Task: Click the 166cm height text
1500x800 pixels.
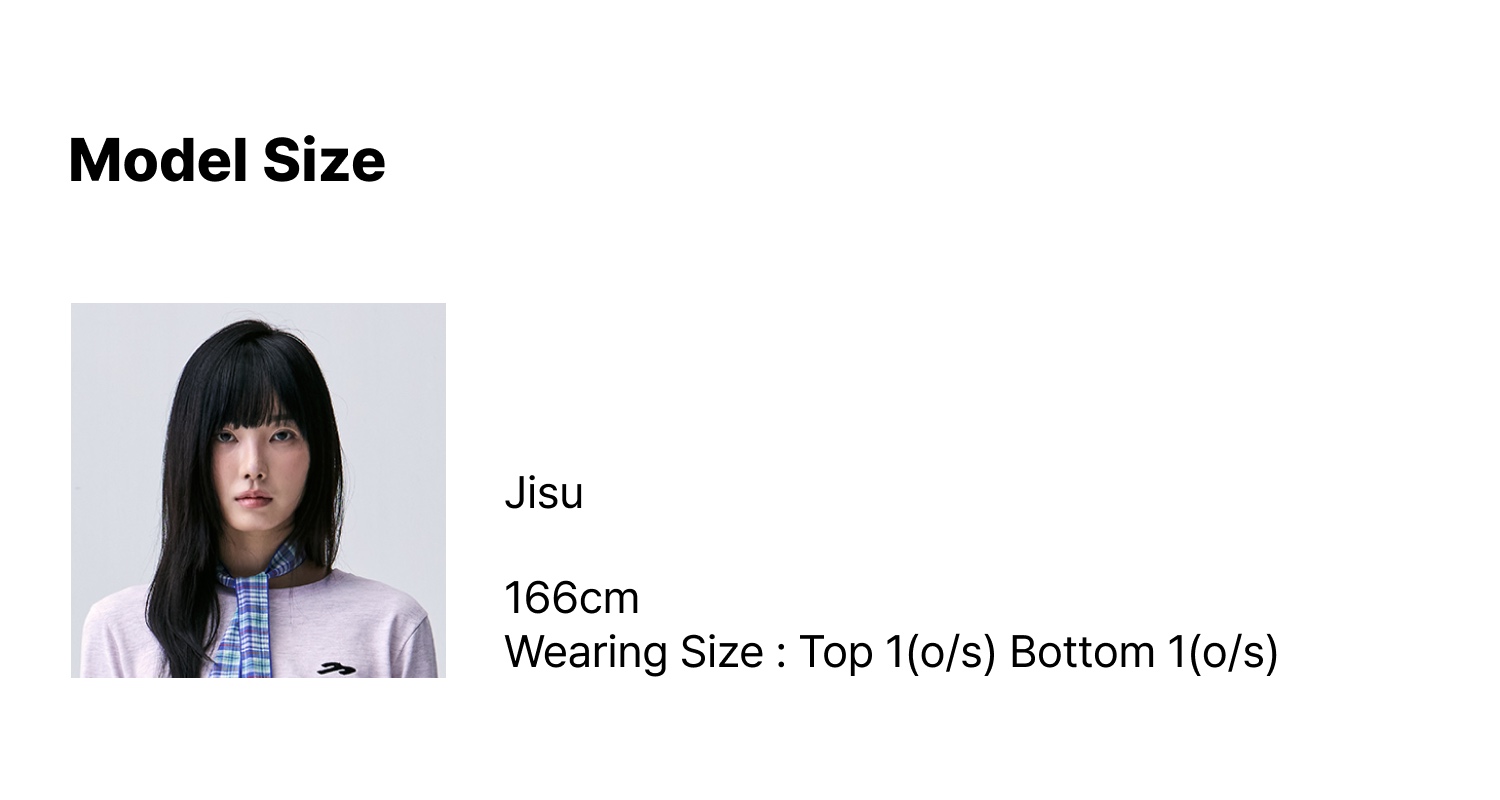Action: pos(571,598)
